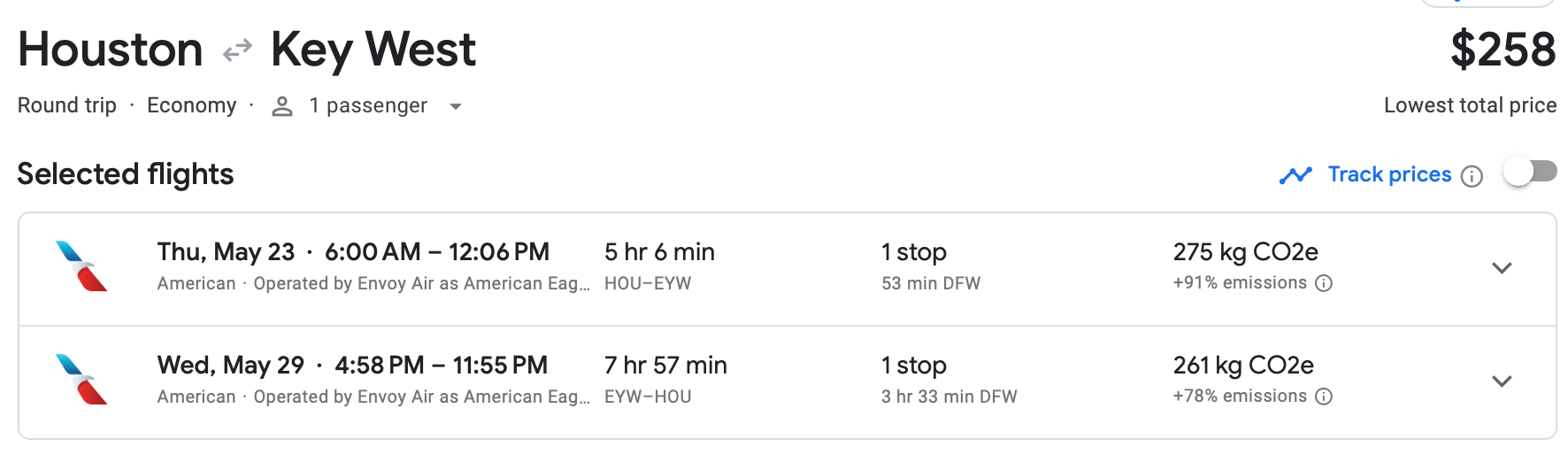
Task: Click the 3 hr 33 min DFW layover text
Action: [949, 397]
